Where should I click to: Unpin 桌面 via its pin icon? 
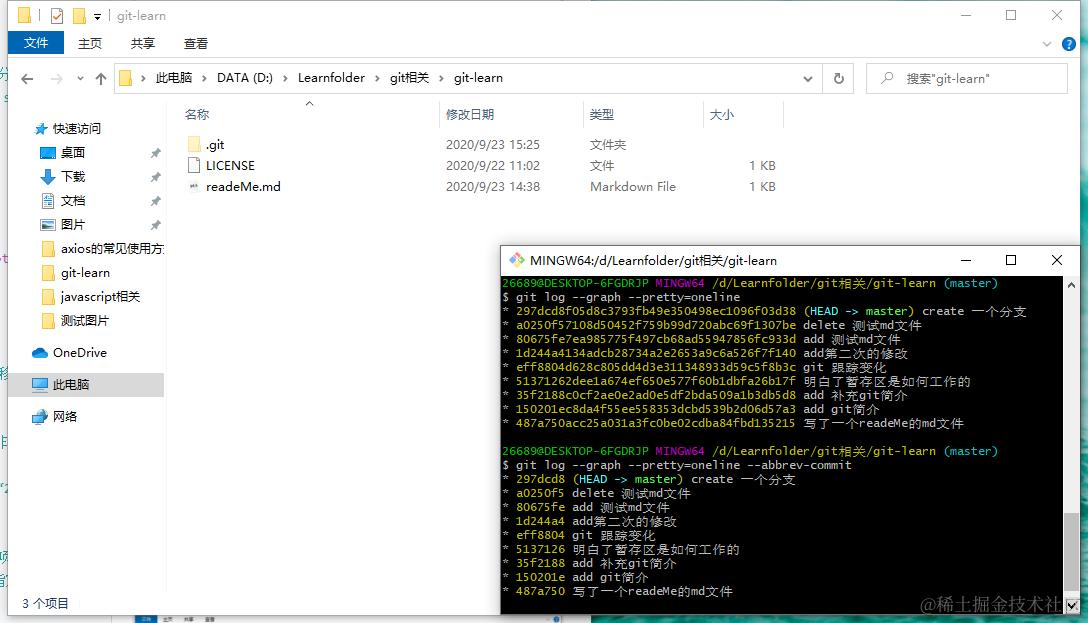(155, 153)
